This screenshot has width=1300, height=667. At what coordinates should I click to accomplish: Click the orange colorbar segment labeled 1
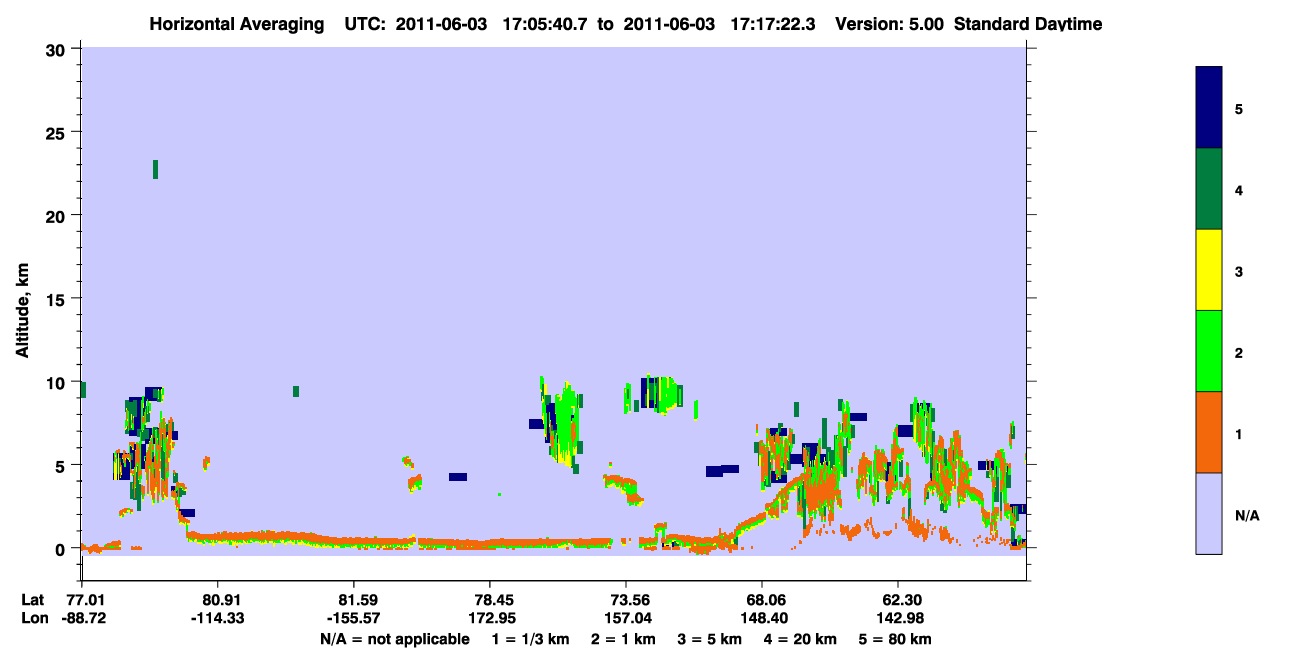(1209, 432)
